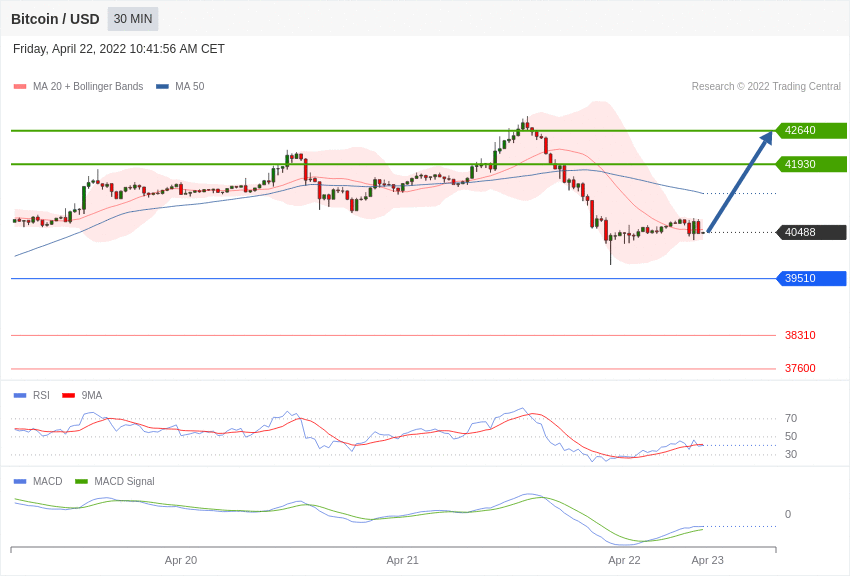Click the 38310 red support label

(800, 335)
